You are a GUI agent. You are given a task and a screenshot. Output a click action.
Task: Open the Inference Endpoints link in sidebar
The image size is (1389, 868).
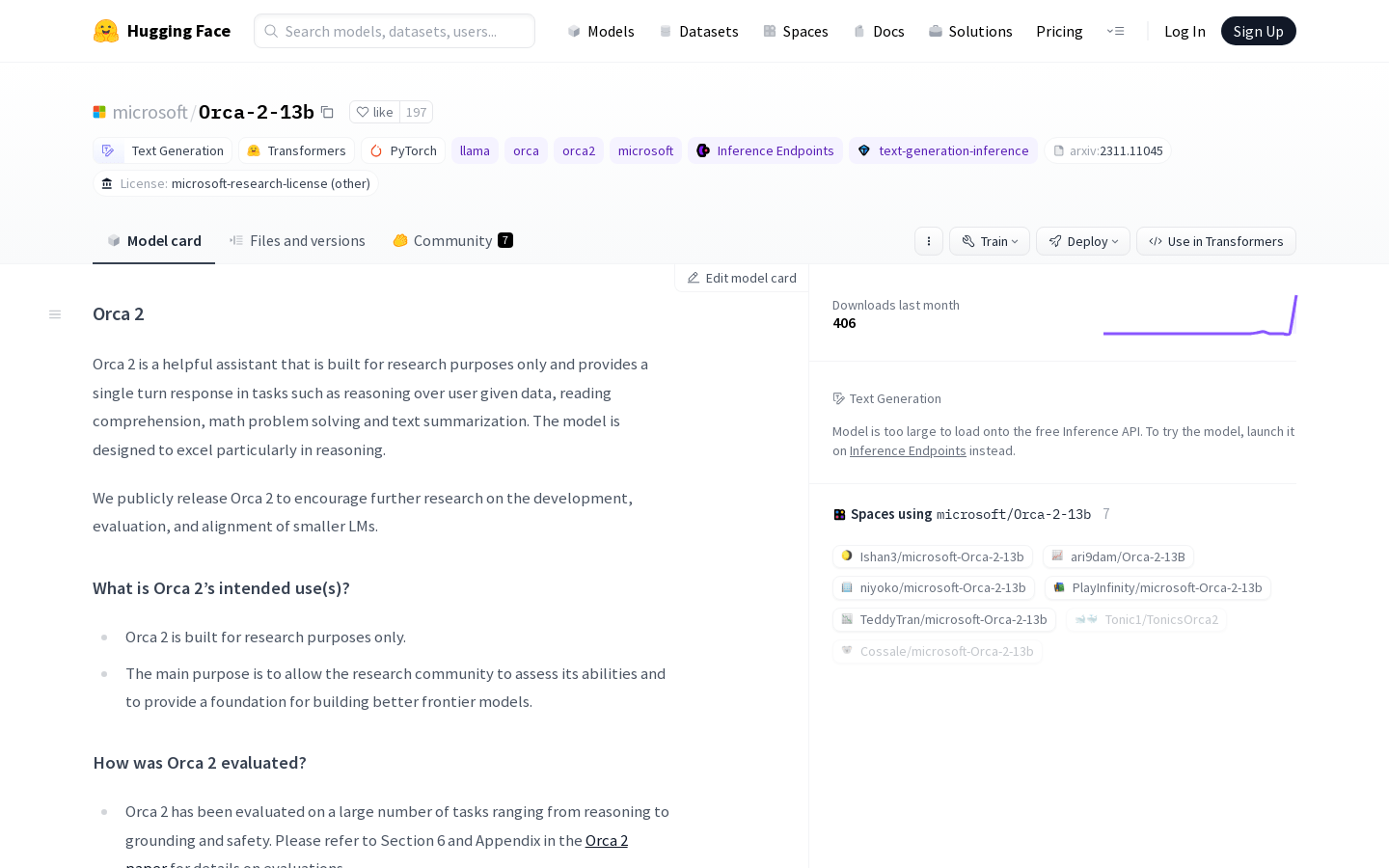tap(908, 450)
